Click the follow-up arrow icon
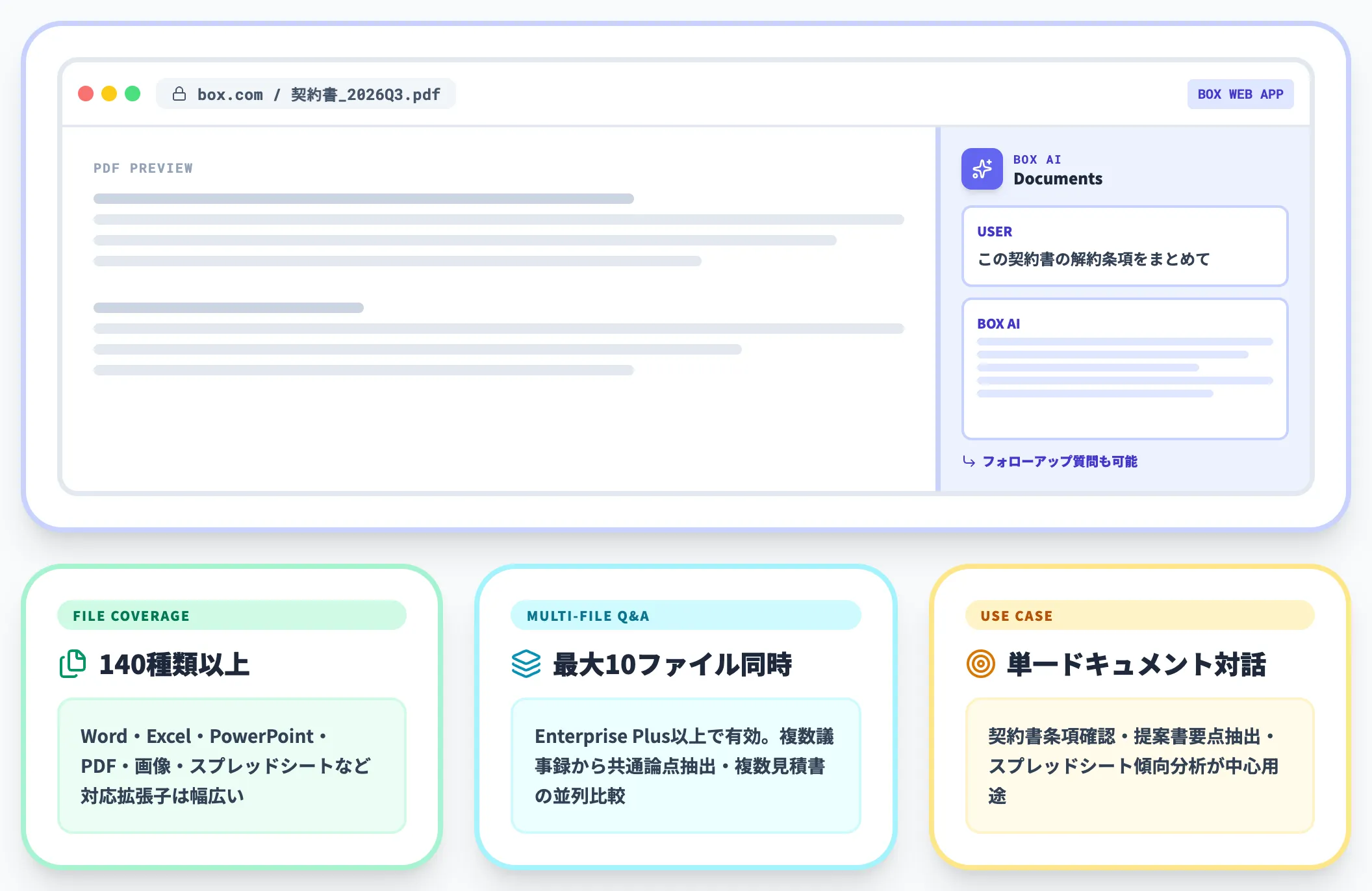 (969, 461)
